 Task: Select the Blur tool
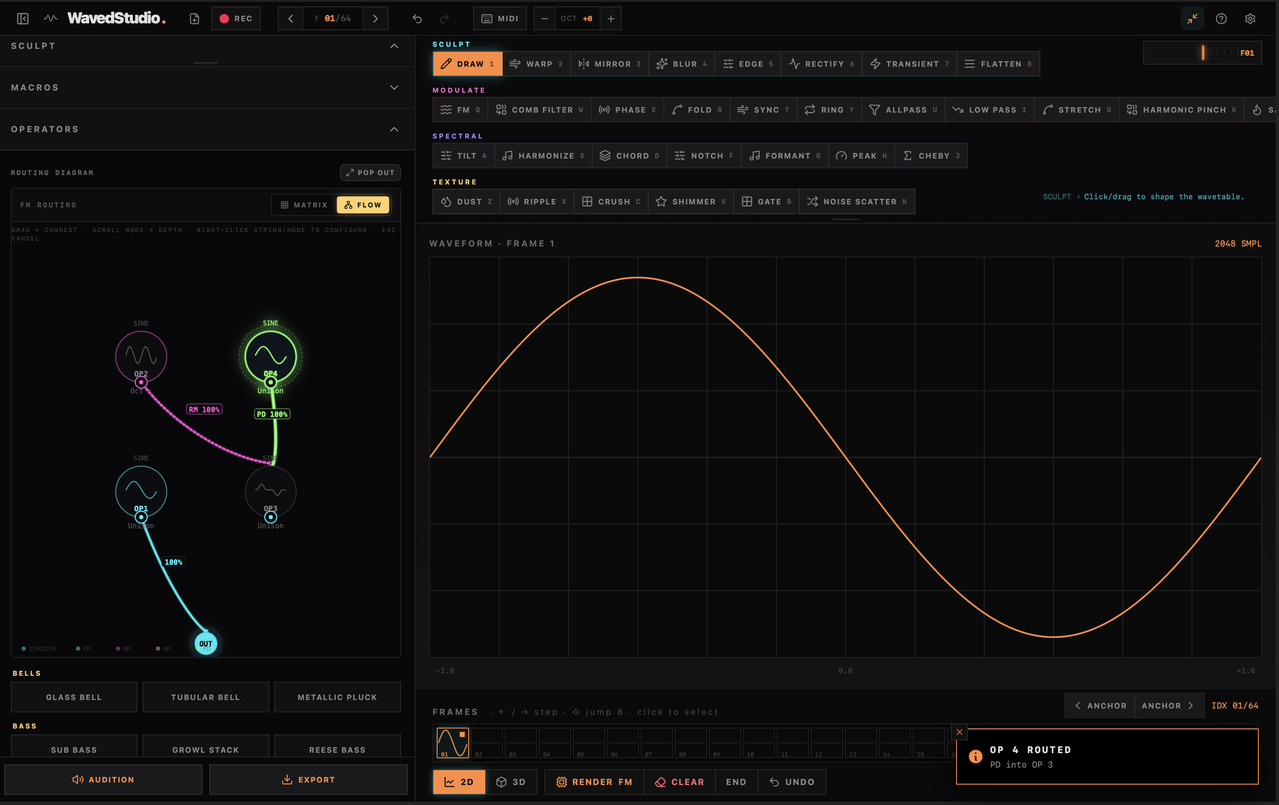(682, 64)
